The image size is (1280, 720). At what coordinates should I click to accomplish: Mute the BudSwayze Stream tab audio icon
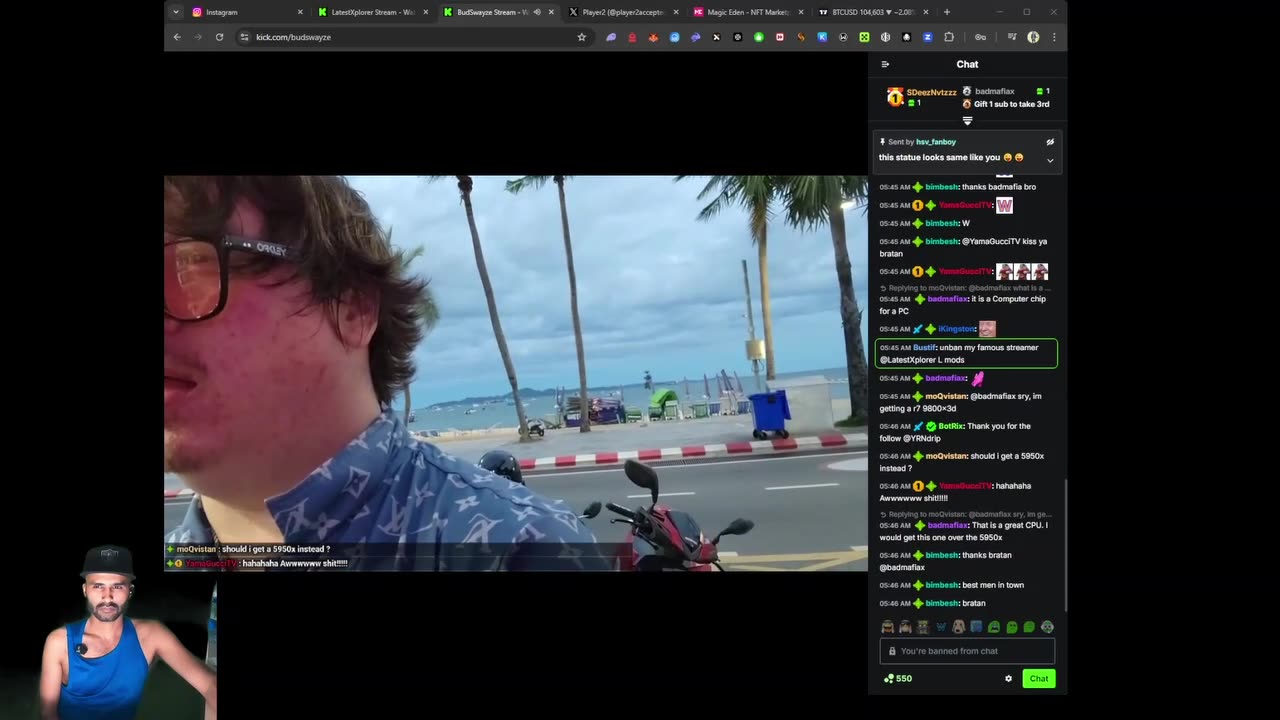(537, 12)
